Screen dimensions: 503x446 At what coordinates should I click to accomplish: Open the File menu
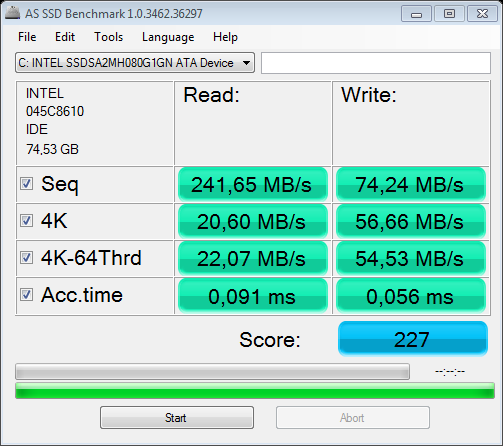[27, 37]
